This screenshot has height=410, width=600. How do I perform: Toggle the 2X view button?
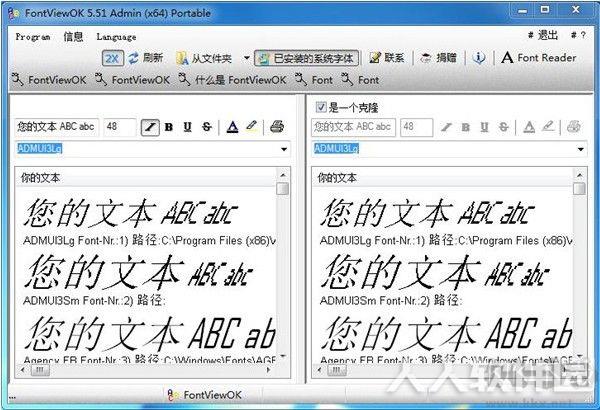(x=112, y=59)
